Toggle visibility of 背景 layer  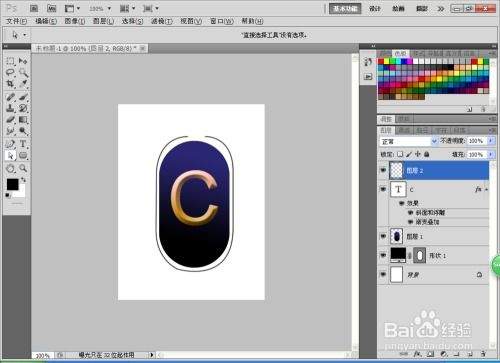click(383, 275)
